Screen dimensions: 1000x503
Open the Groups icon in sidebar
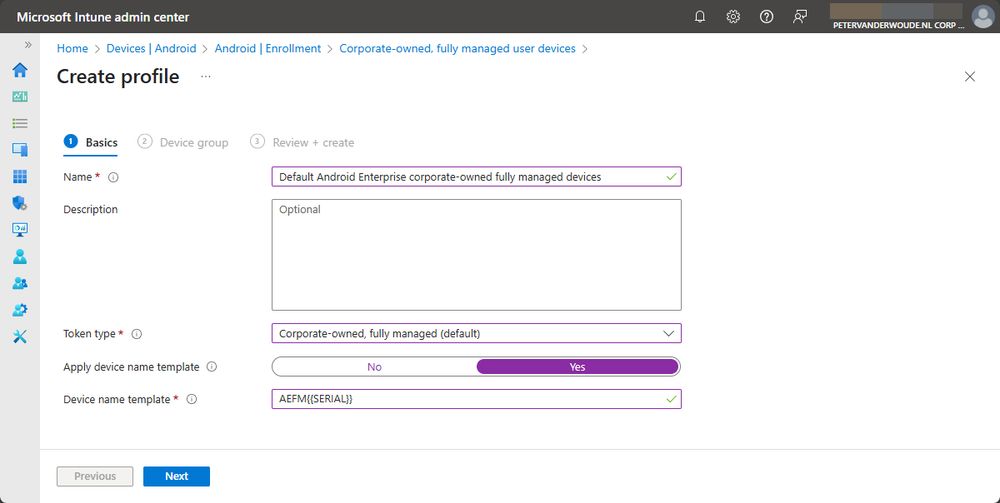(x=20, y=283)
